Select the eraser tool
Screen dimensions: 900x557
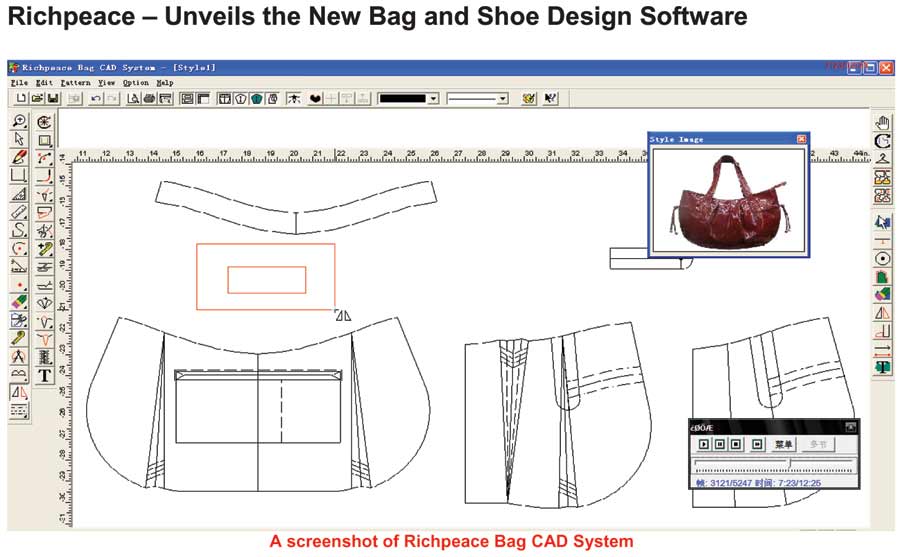[x=19, y=302]
